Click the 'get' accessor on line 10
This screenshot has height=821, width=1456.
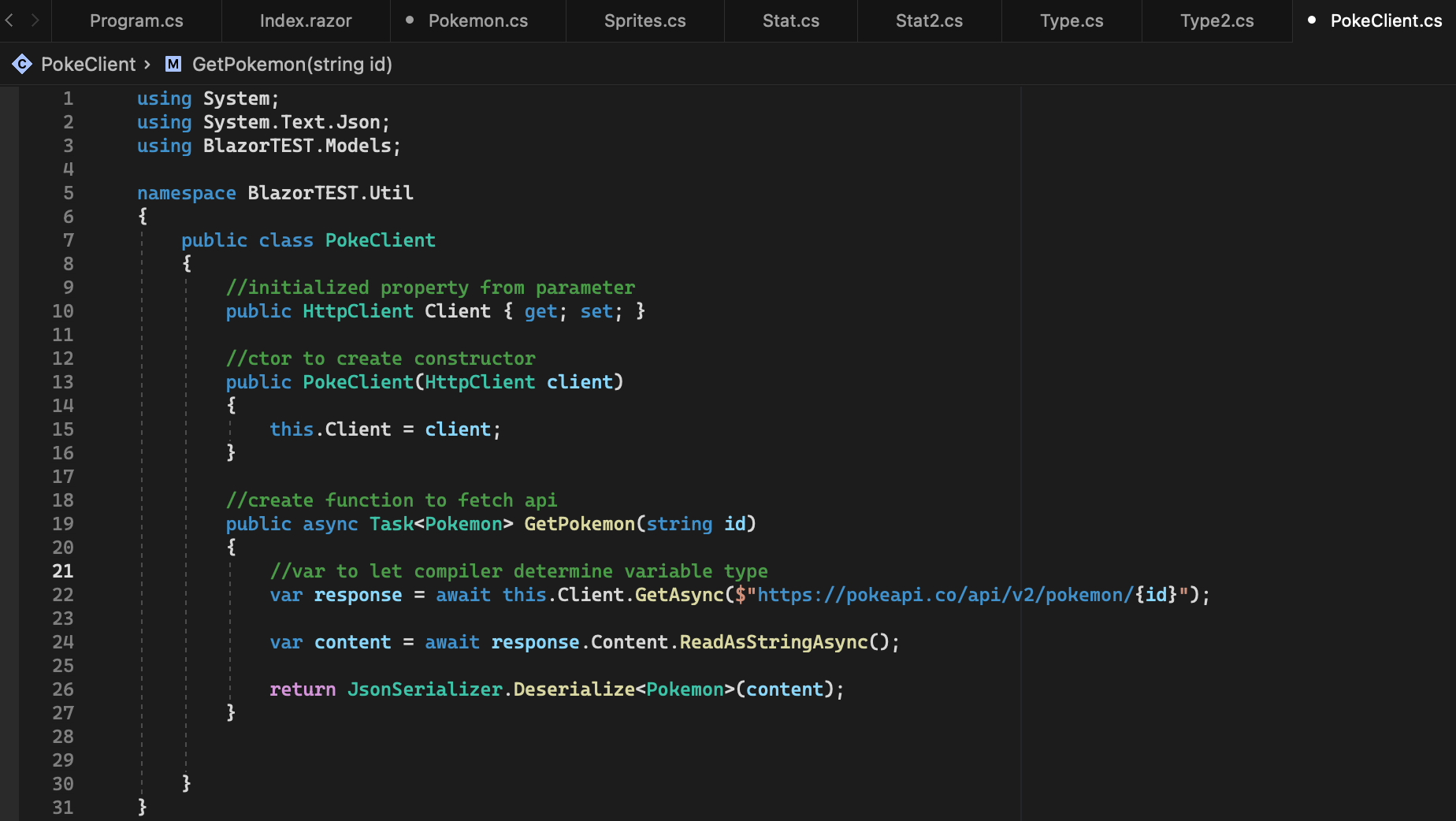540,311
